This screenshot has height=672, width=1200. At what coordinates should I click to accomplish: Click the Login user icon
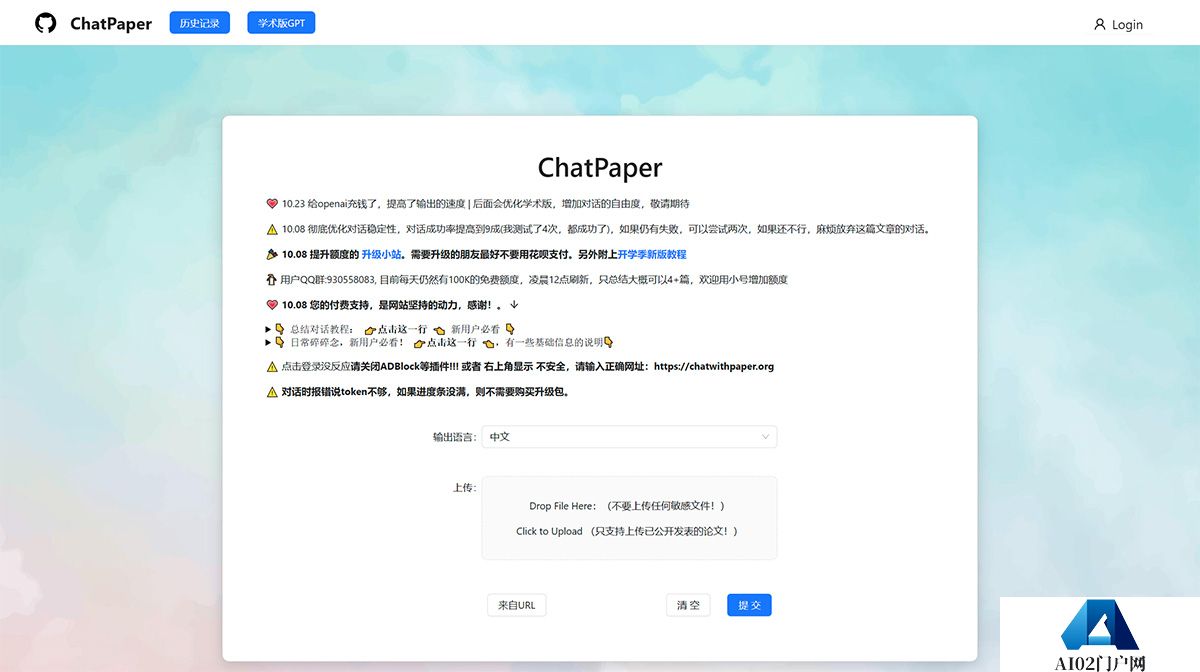[x=1100, y=24]
